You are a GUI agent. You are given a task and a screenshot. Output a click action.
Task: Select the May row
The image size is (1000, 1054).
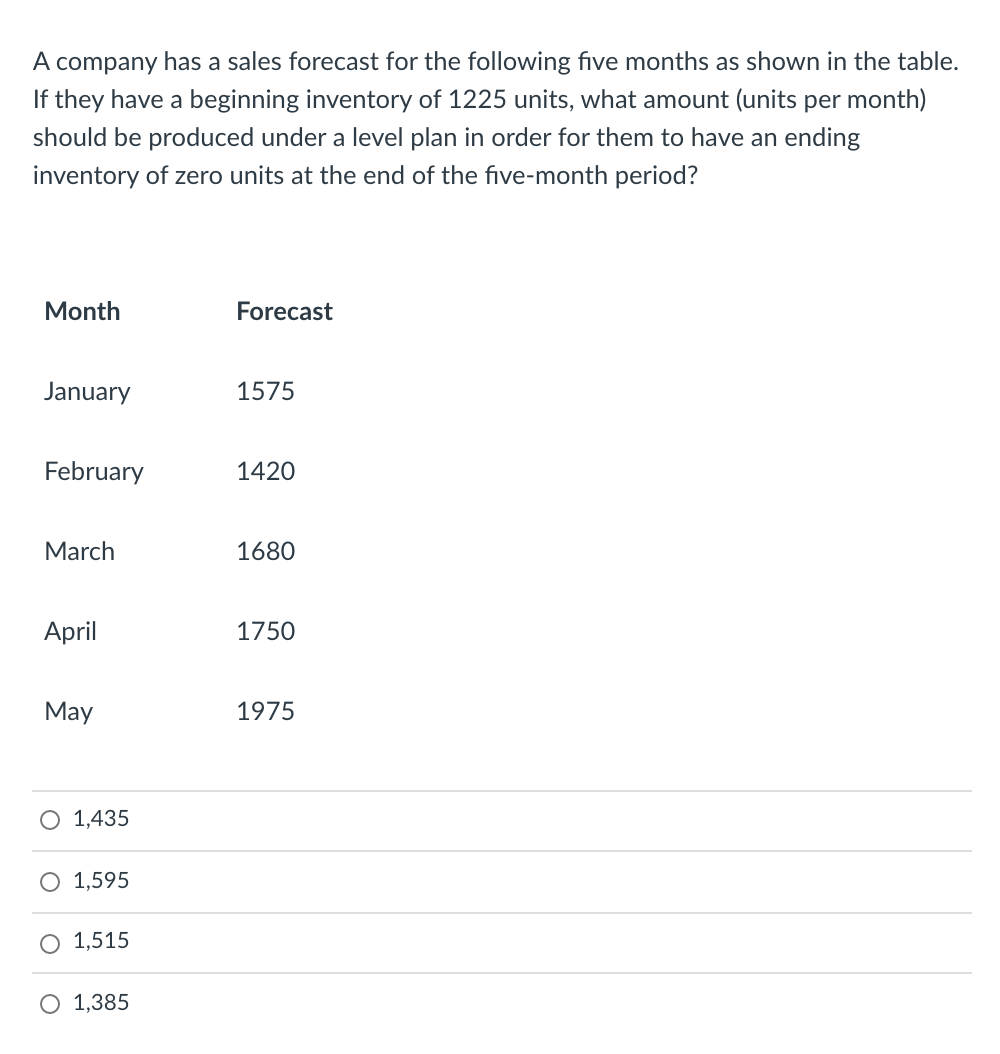68,711
